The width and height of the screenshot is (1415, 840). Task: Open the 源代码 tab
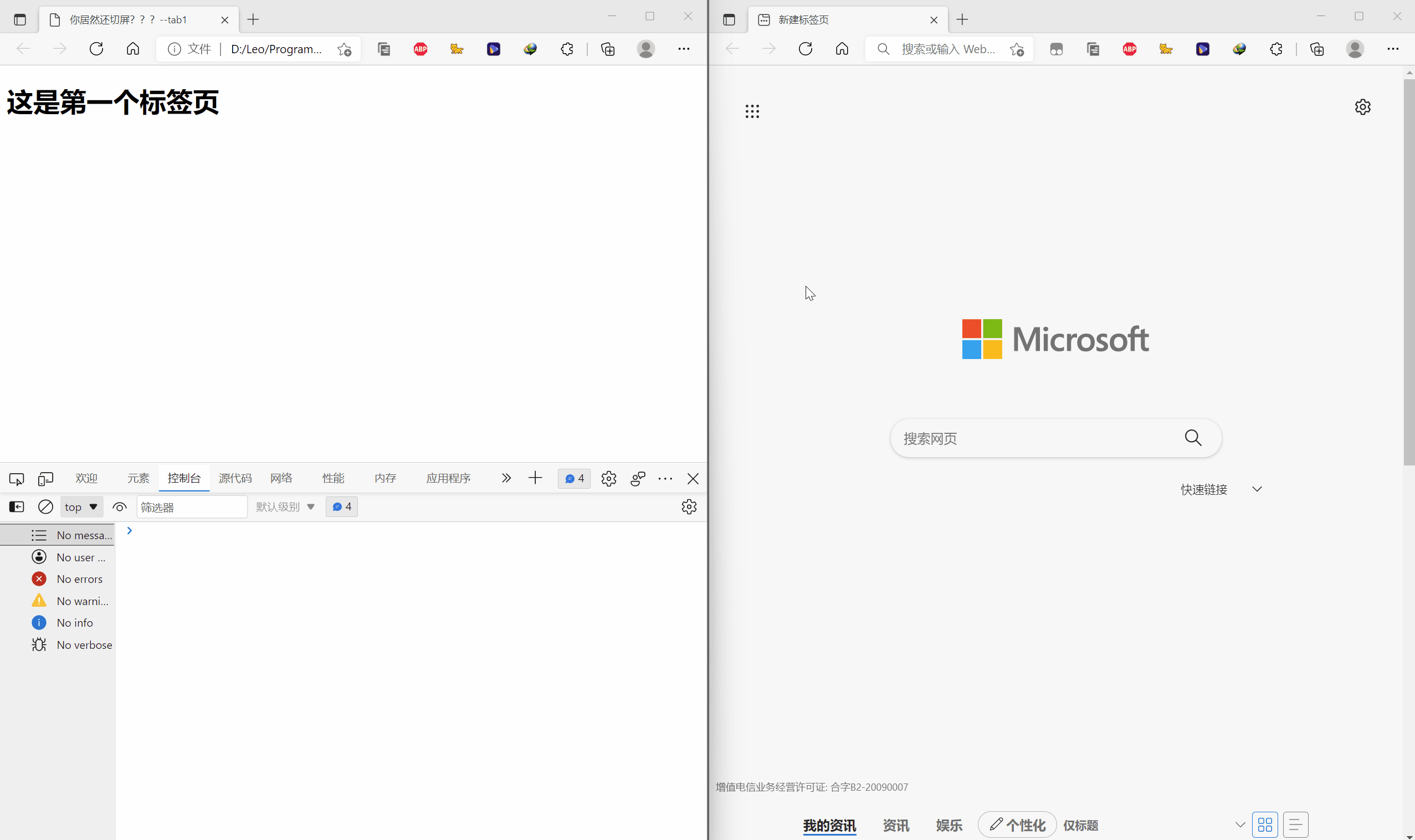[x=235, y=478]
